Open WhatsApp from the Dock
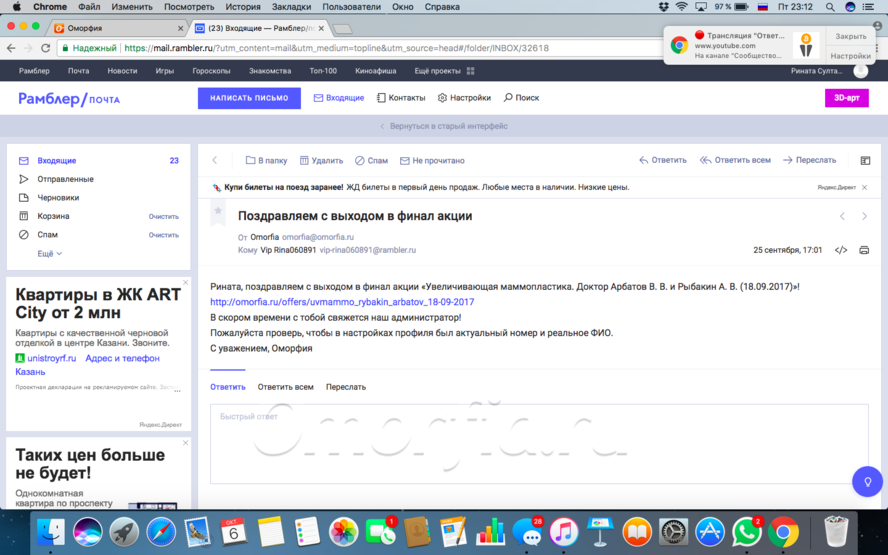 pos(746,532)
